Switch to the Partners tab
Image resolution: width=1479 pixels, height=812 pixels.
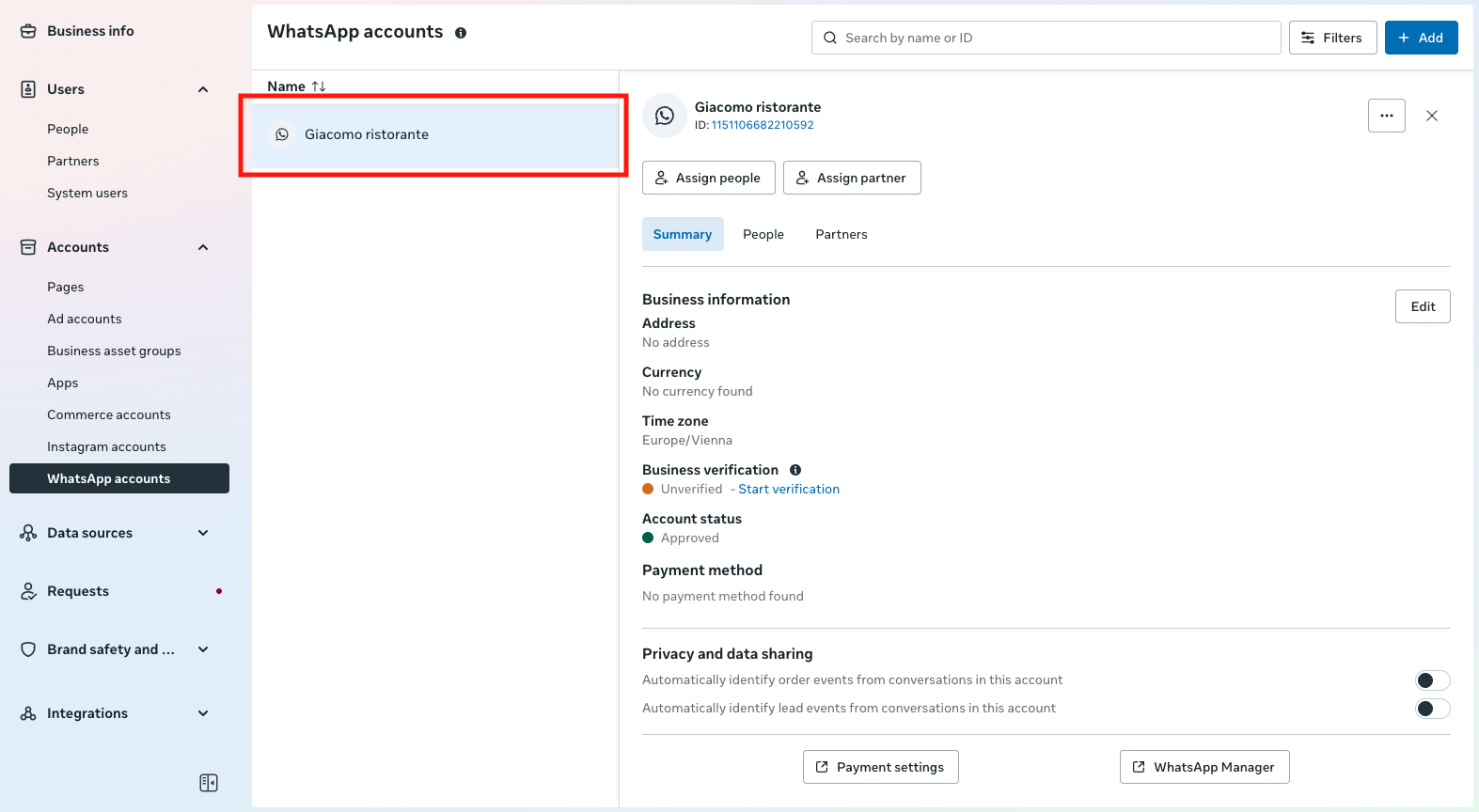(x=842, y=234)
